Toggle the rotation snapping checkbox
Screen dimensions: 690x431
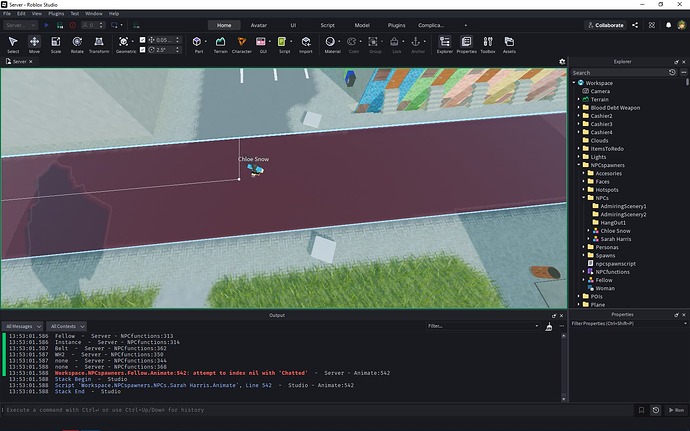click(142, 50)
